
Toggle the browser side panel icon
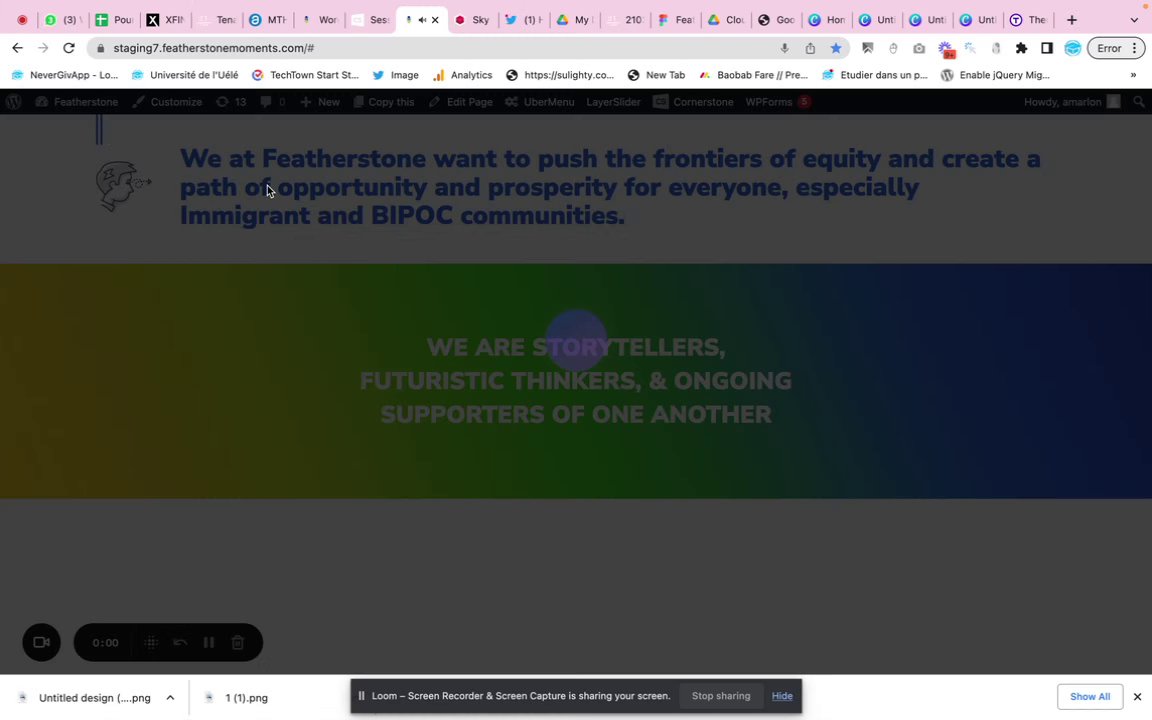tap(1047, 48)
